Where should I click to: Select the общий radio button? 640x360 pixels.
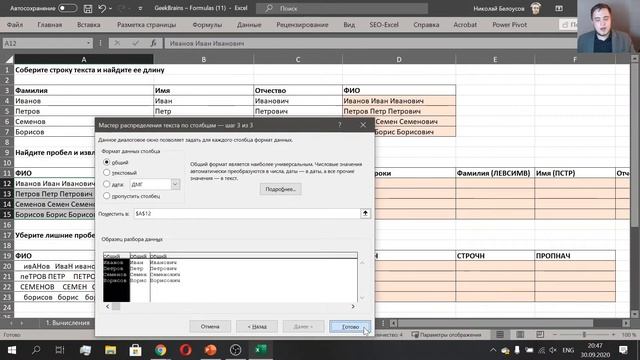tap(107, 162)
